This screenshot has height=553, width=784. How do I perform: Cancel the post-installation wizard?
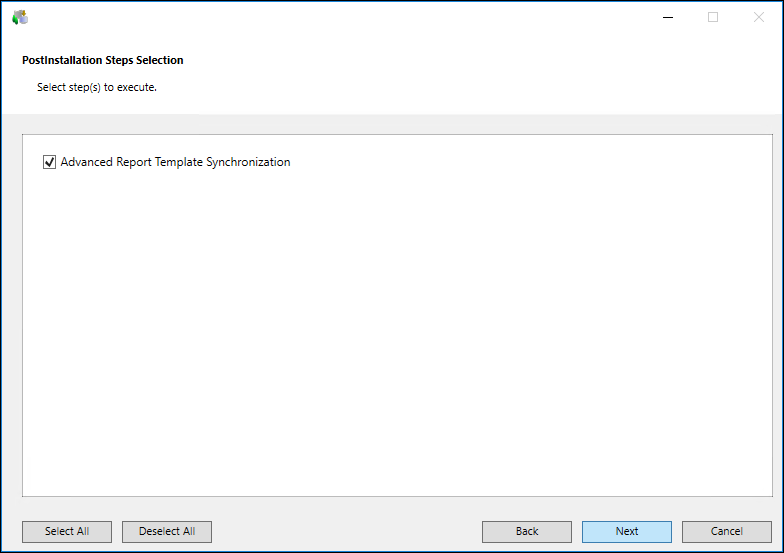point(726,531)
